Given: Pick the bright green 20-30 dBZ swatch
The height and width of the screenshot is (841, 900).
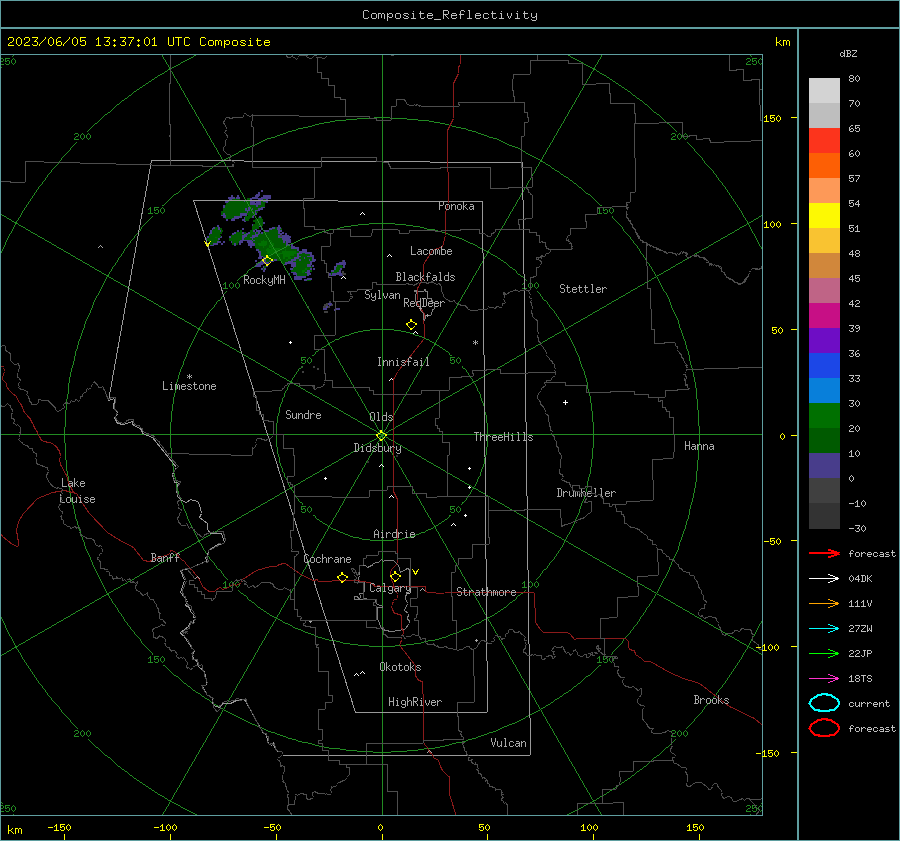Looking at the screenshot, I should pos(824,416).
